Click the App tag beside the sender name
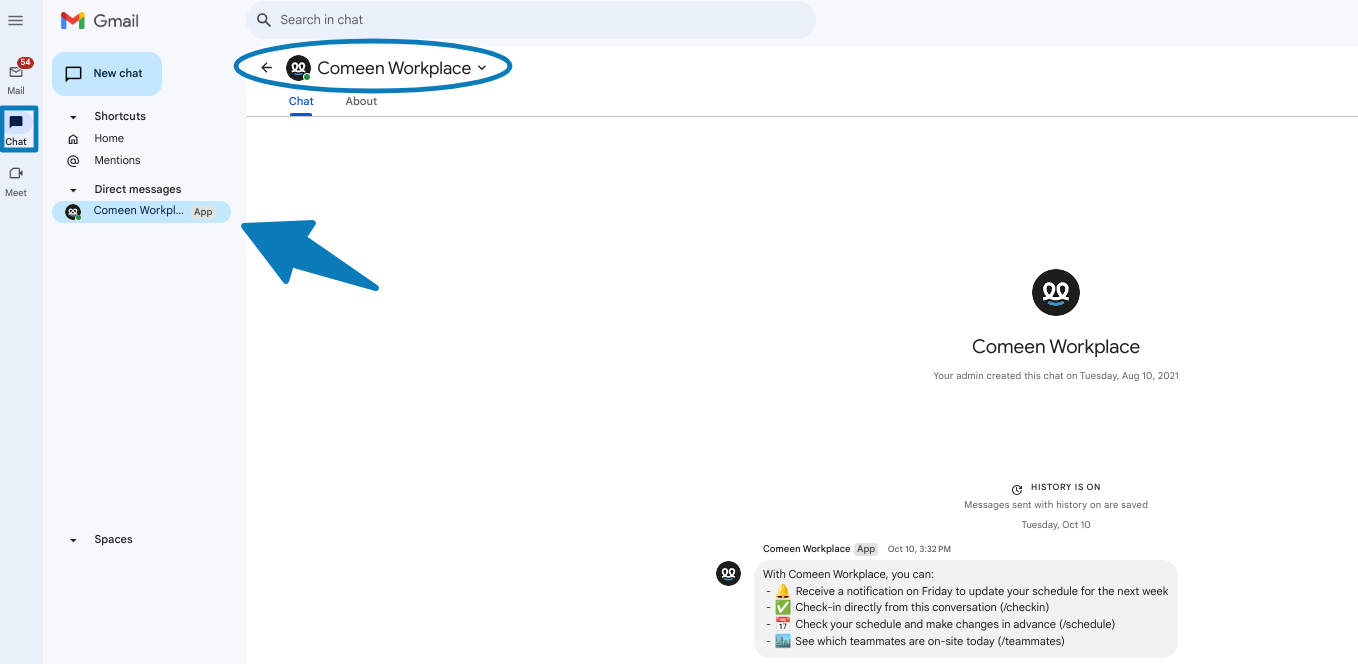Image resolution: width=1358 pixels, height=664 pixels. pyautogui.click(x=866, y=549)
